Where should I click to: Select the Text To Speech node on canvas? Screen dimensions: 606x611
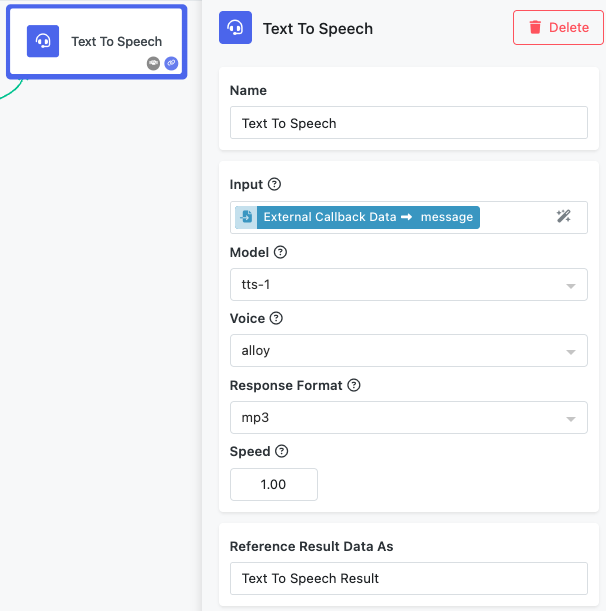pos(97,42)
